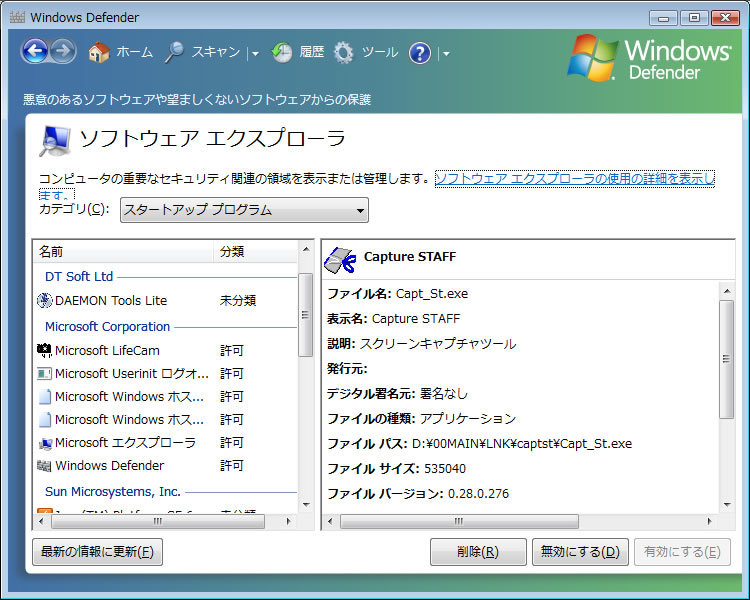Open the Software Explorer usage details link
750x600 pixels.
[574, 179]
